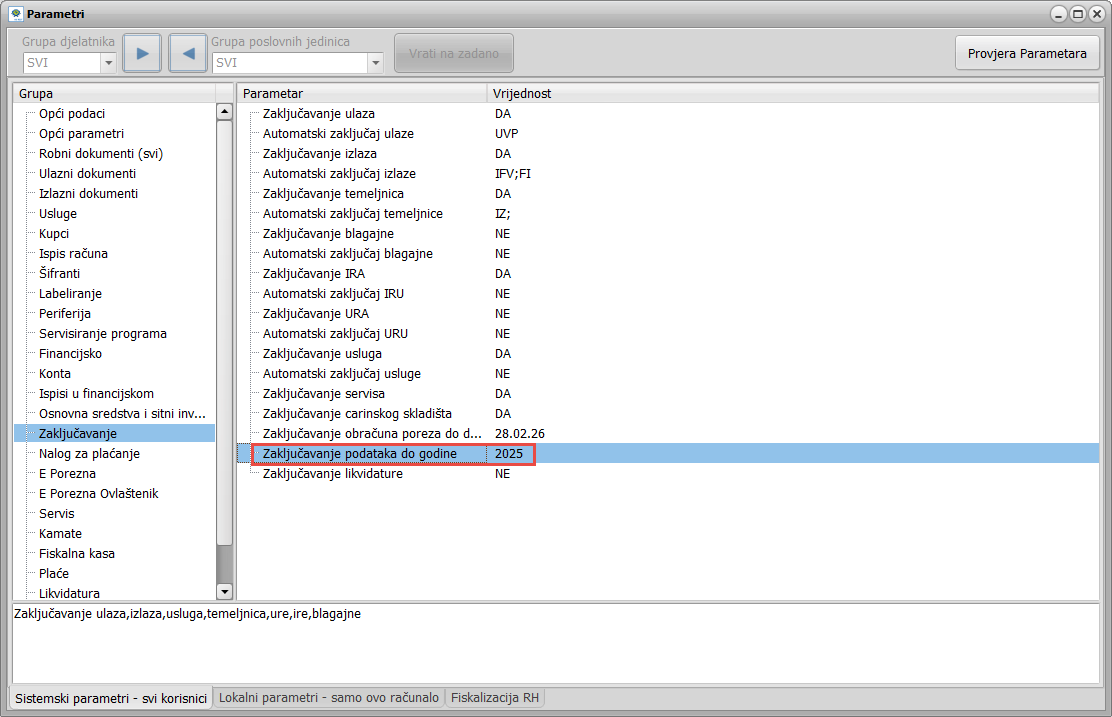Click the Parametar column header
Image resolution: width=1112 pixels, height=717 pixels.
[273, 93]
